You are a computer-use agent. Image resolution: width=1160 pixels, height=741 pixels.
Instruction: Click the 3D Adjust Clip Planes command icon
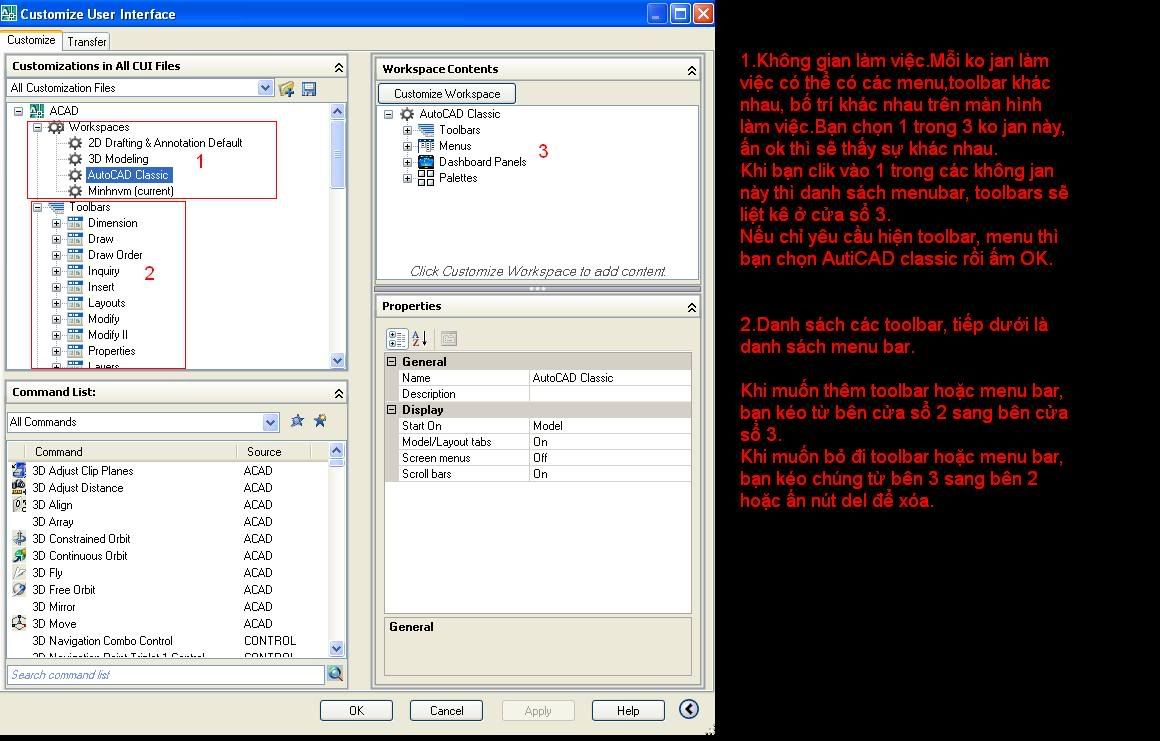19,470
